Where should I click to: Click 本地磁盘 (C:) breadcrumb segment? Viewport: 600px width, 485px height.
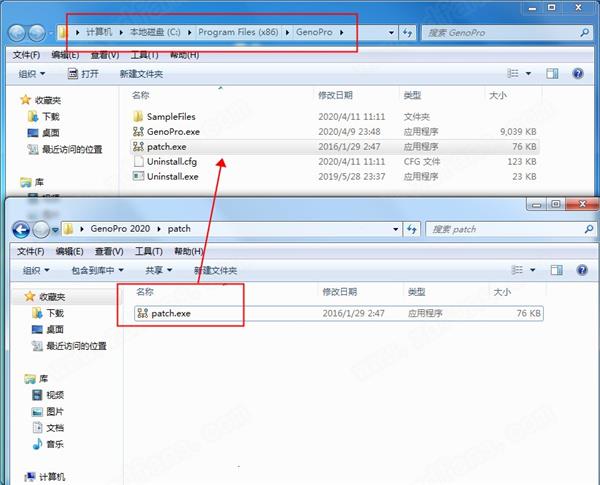coord(155,32)
